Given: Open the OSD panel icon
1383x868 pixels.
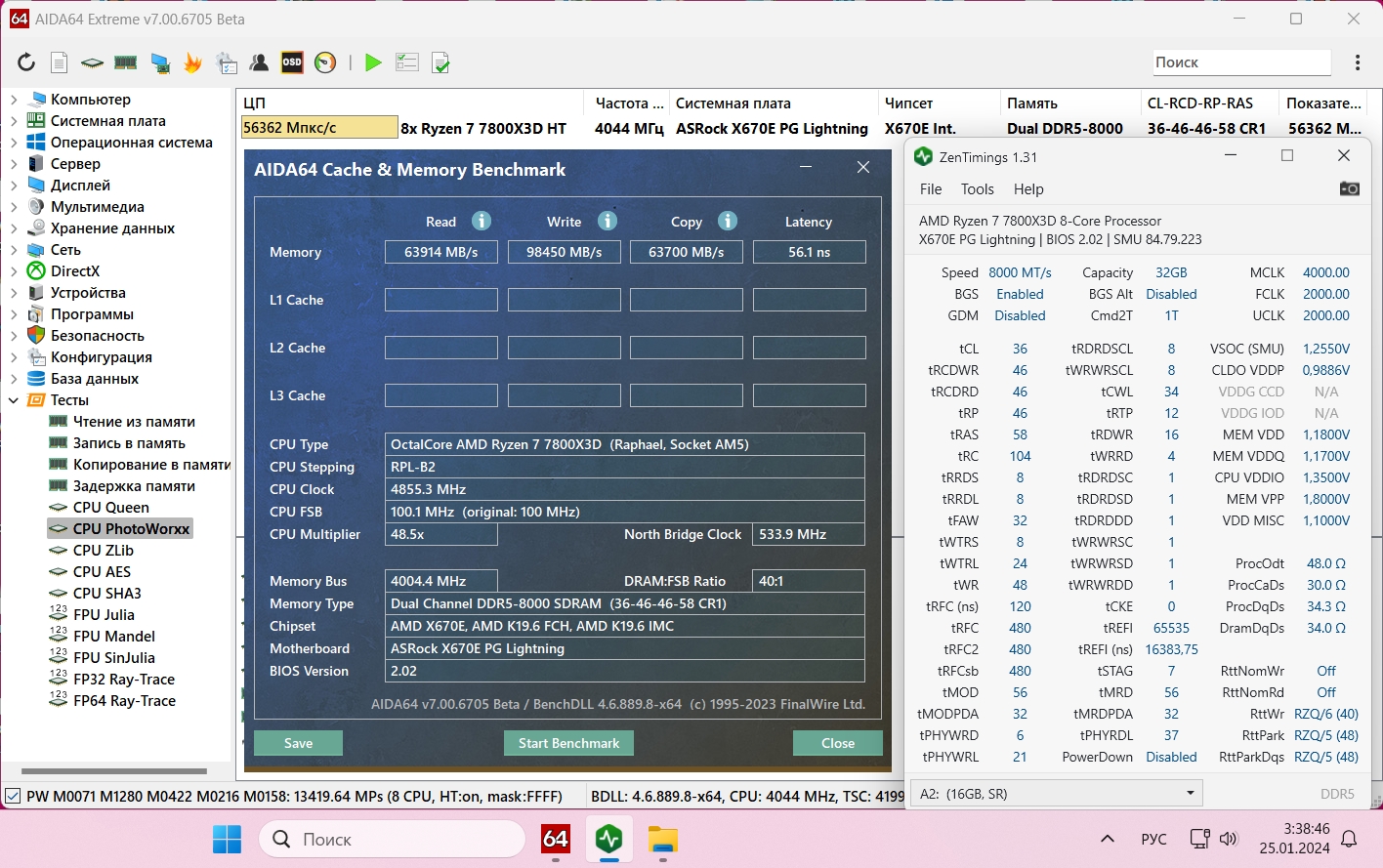Looking at the screenshot, I should (292, 62).
